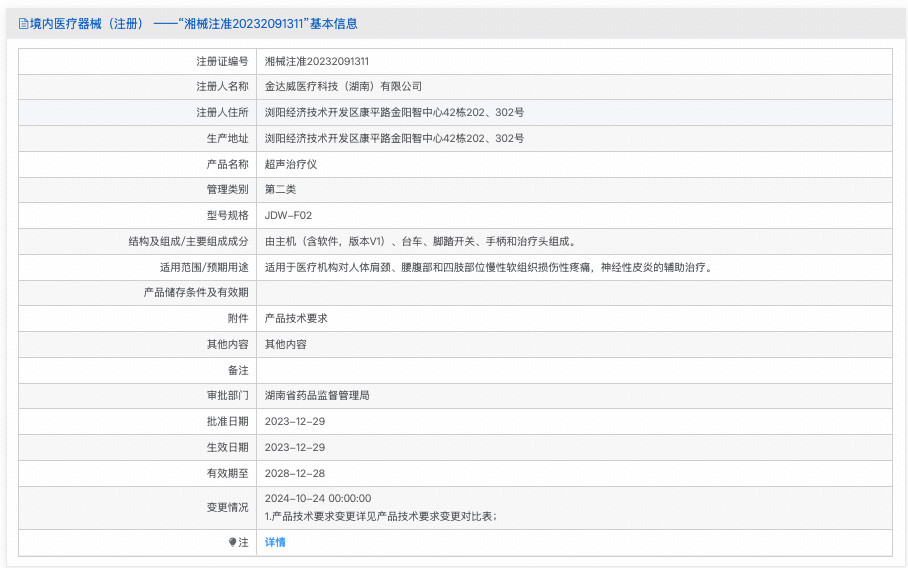The height and width of the screenshot is (568, 908).
Task: Click the 有效期至 label
Action: (228, 474)
